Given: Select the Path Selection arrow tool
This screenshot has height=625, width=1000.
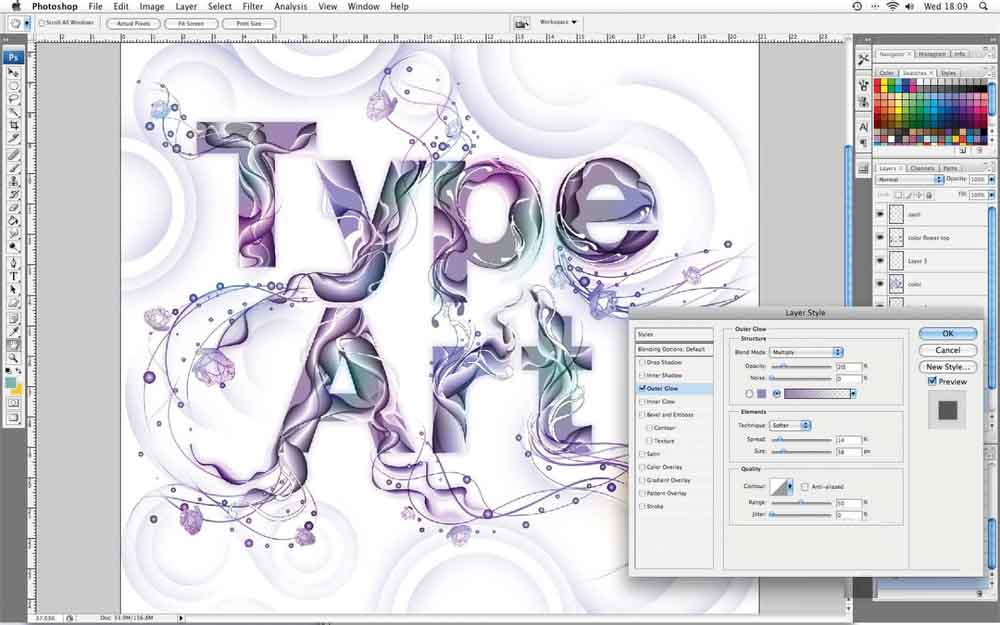Looking at the screenshot, I should (x=13, y=290).
